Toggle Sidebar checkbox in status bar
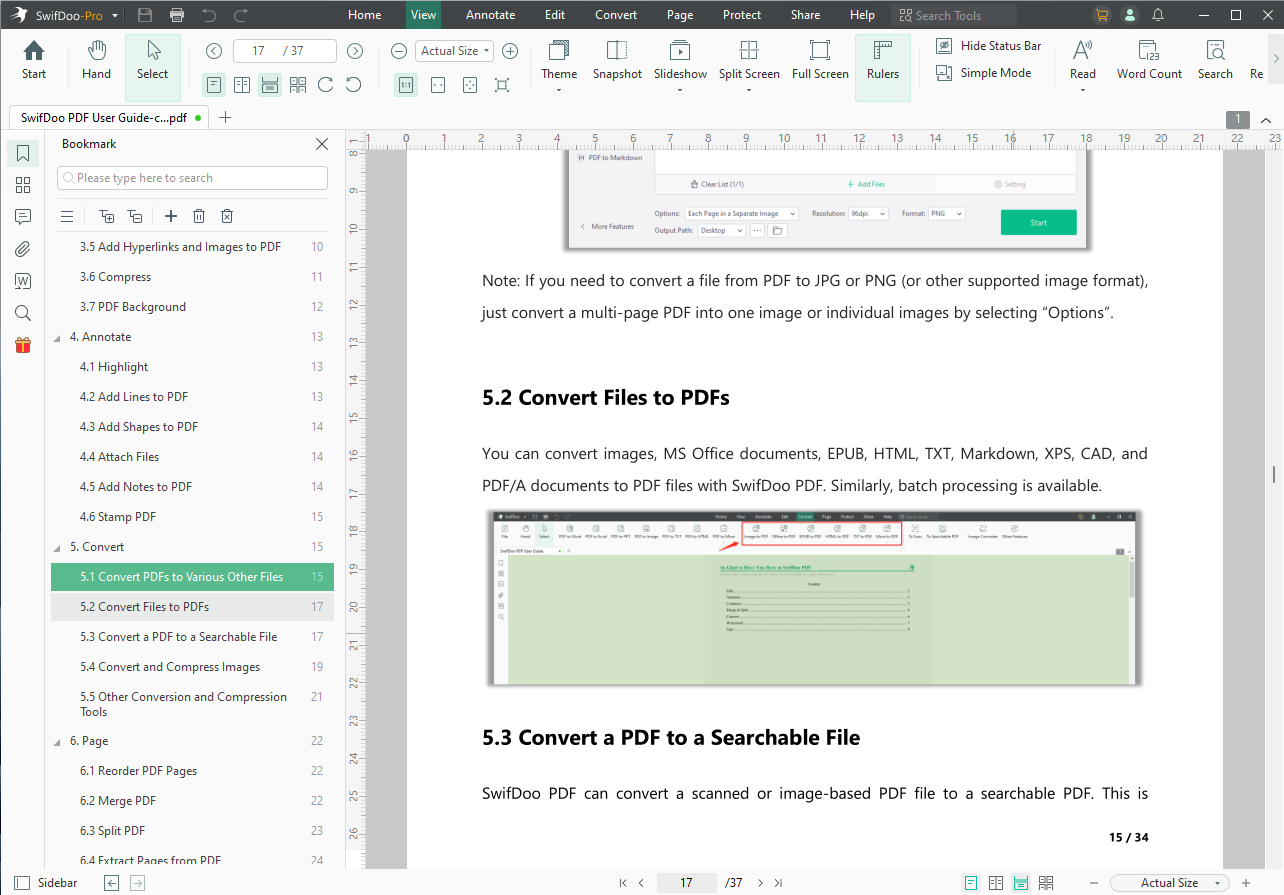1284x895 pixels. pos(22,883)
